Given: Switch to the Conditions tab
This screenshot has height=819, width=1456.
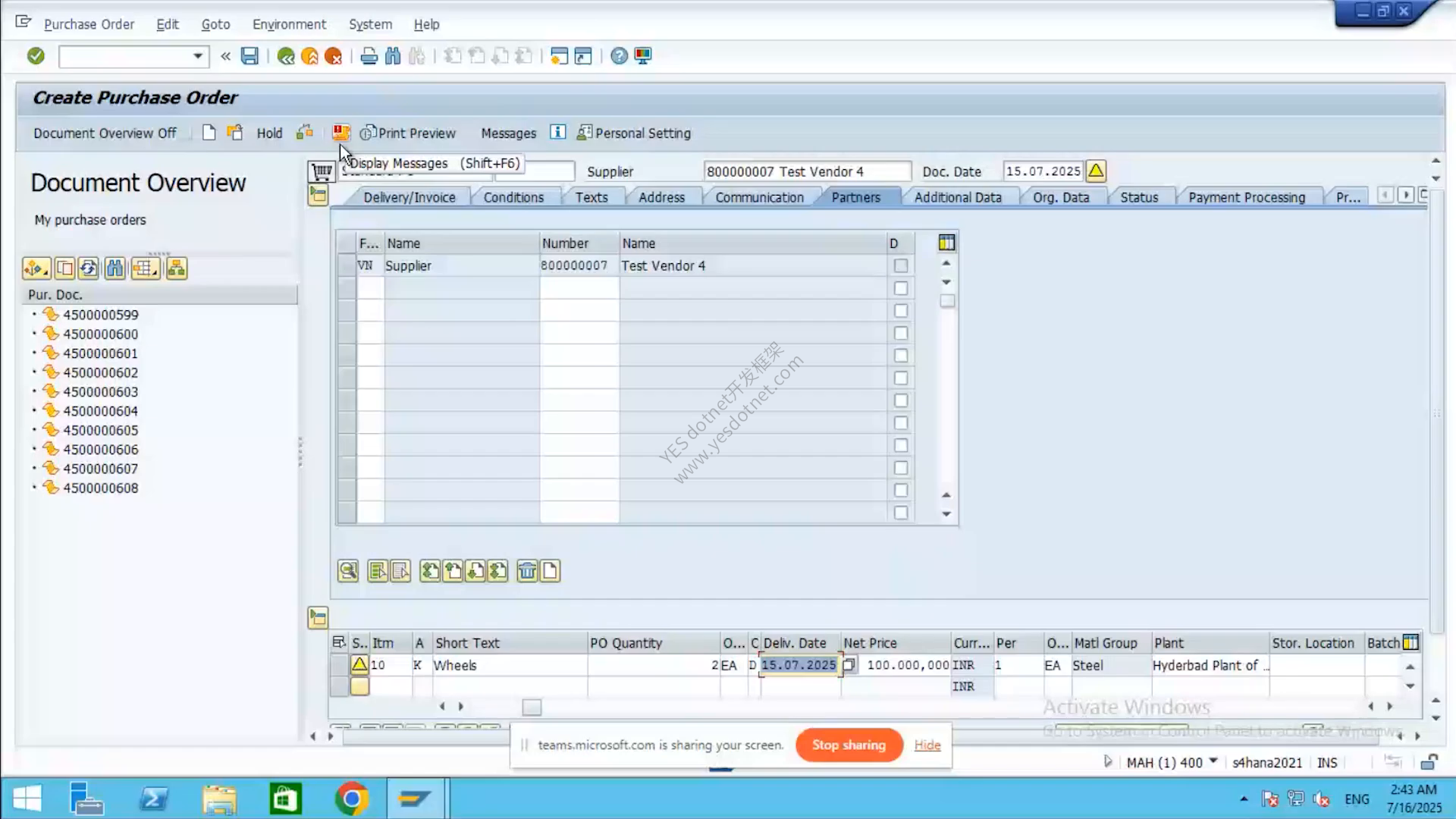Looking at the screenshot, I should (x=513, y=197).
